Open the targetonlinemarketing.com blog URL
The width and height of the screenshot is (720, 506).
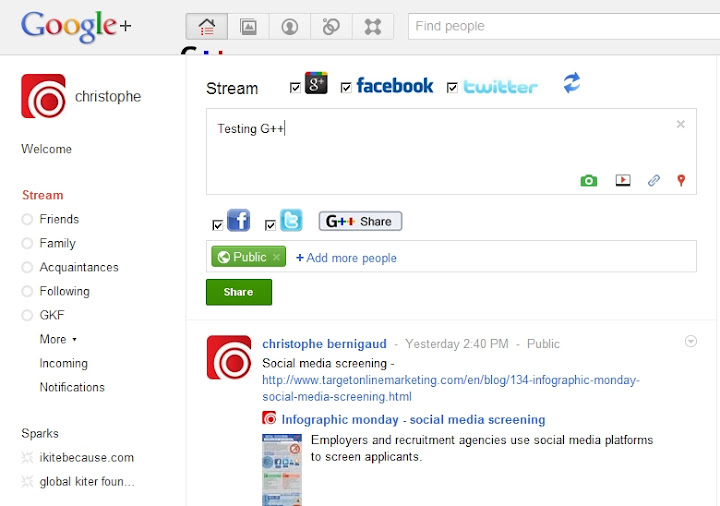coord(451,388)
